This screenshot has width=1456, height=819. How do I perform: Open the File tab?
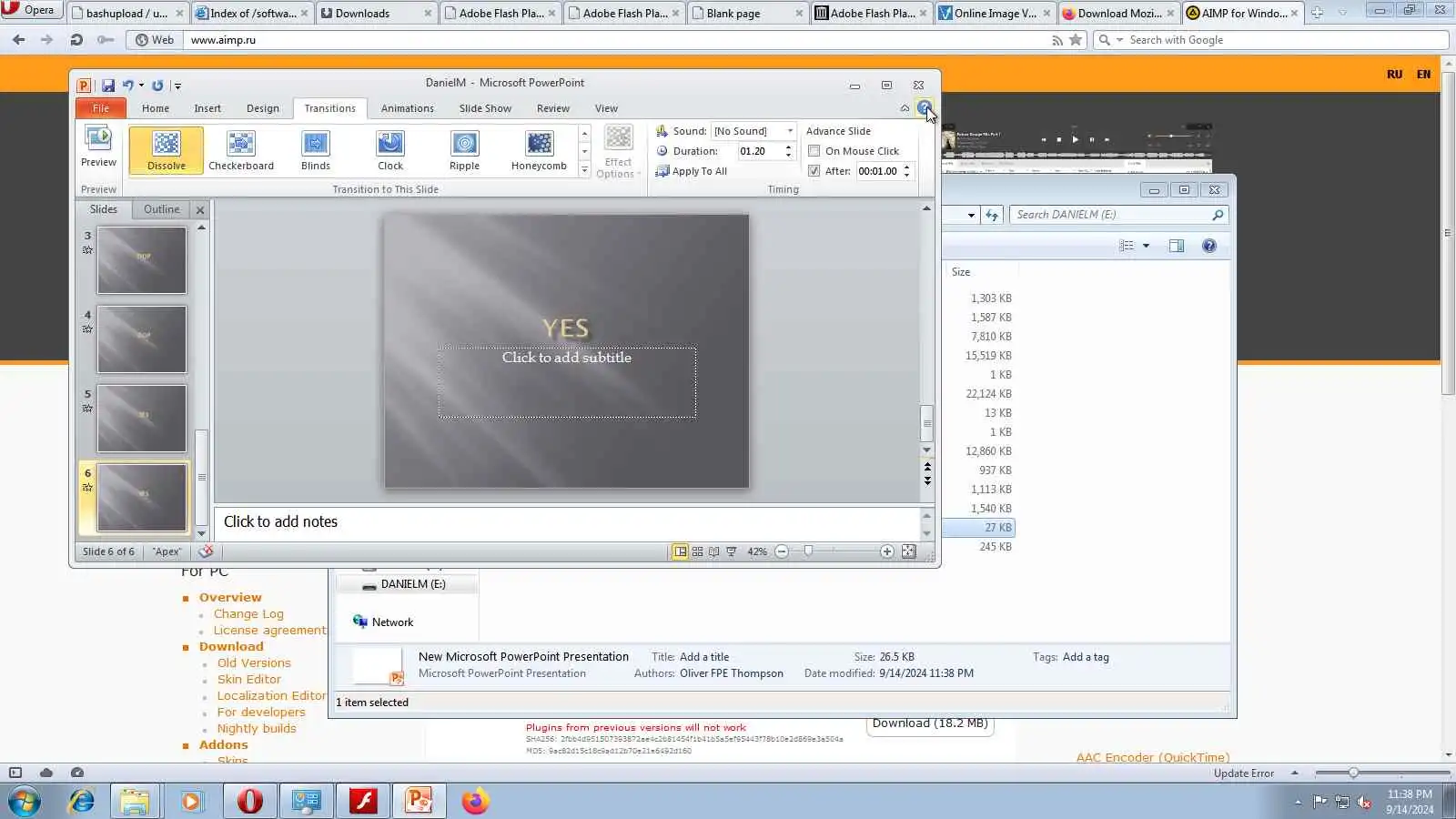(x=100, y=108)
